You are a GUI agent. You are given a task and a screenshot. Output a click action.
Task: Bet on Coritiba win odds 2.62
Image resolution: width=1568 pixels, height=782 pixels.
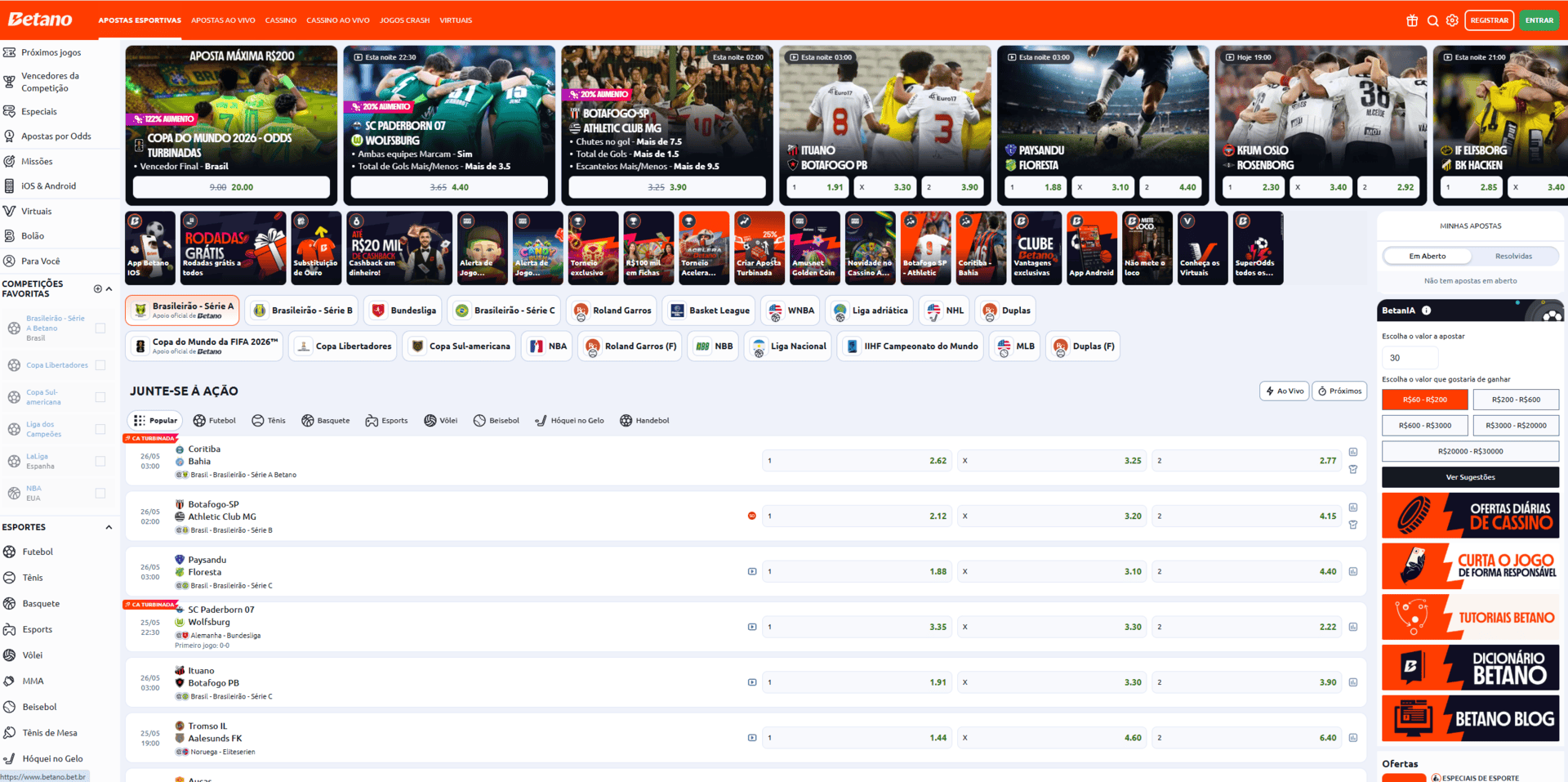point(857,461)
